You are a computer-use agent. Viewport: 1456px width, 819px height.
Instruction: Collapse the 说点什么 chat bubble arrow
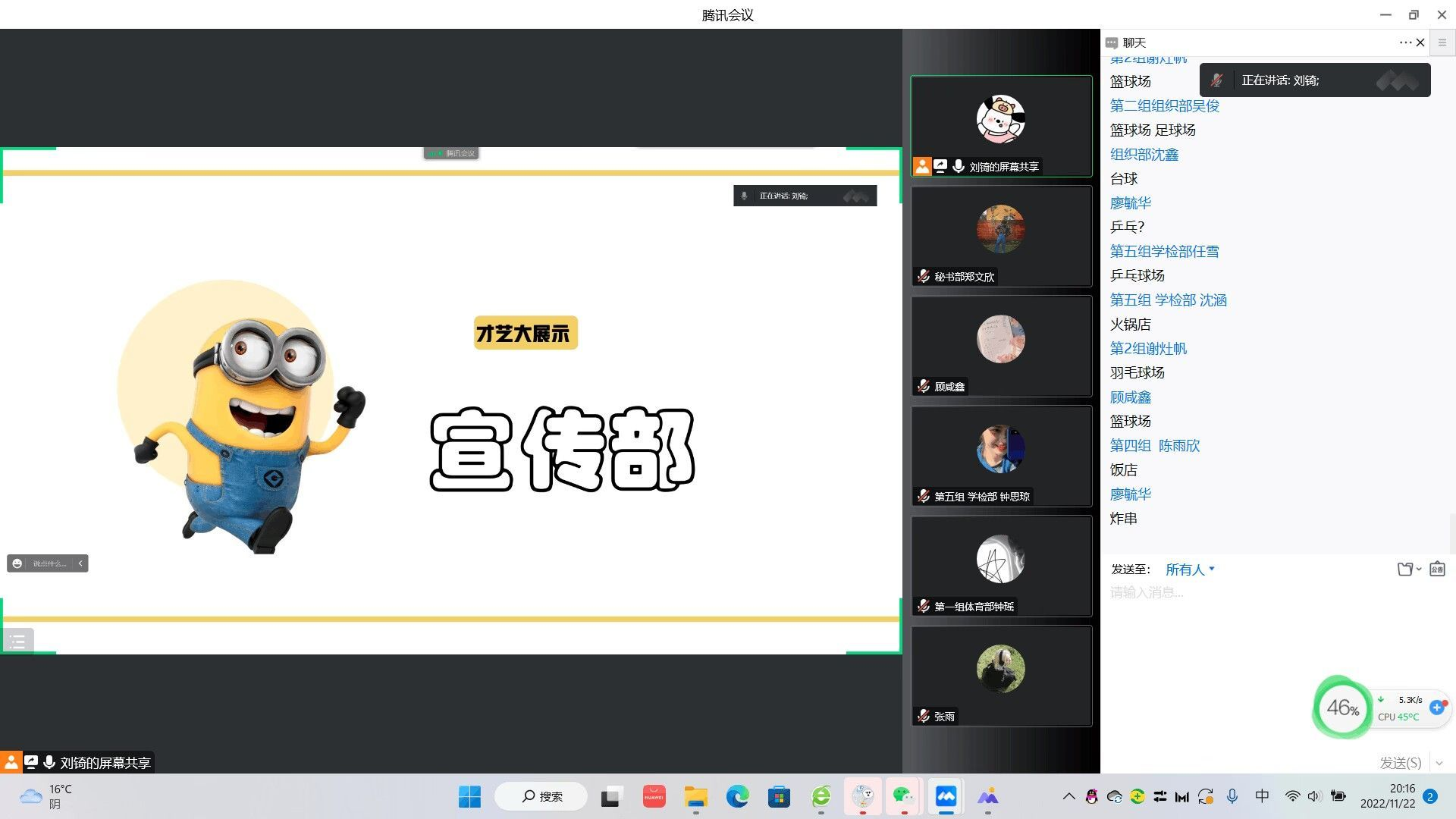[80, 563]
